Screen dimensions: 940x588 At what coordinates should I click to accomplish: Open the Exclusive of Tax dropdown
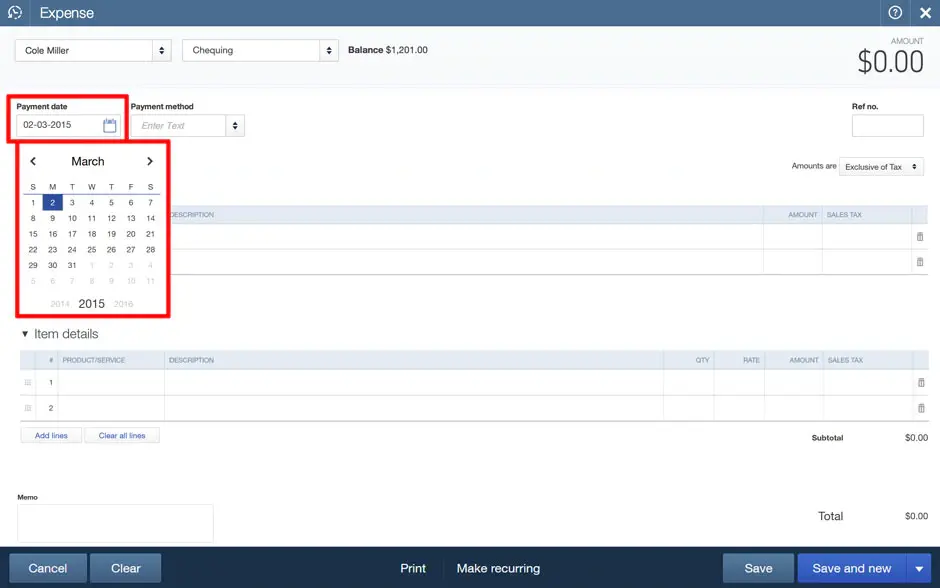click(x=881, y=167)
